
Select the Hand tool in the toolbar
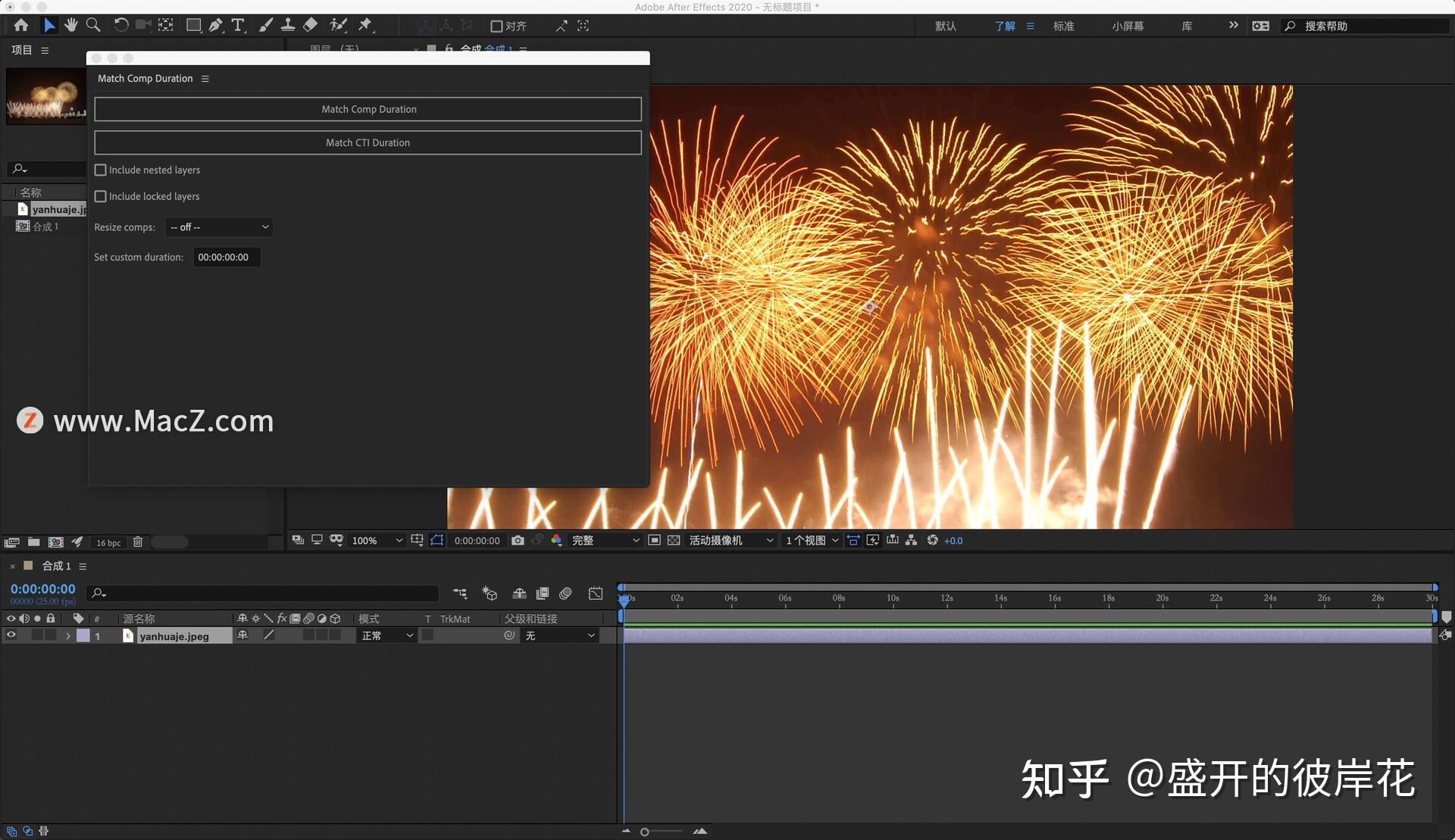(70, 25)
